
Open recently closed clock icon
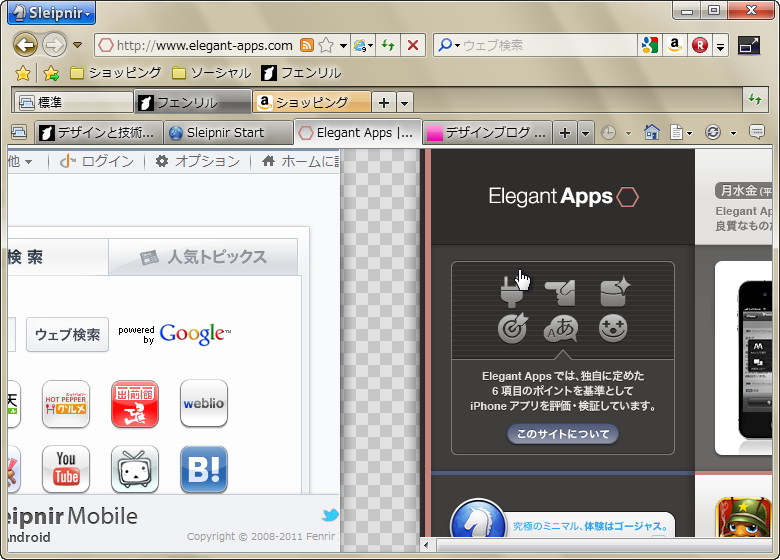pos(608,133)
